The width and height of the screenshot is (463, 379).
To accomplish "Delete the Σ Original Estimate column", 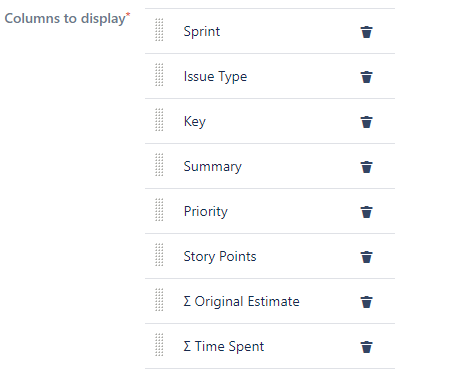I will tap(366, 302).
